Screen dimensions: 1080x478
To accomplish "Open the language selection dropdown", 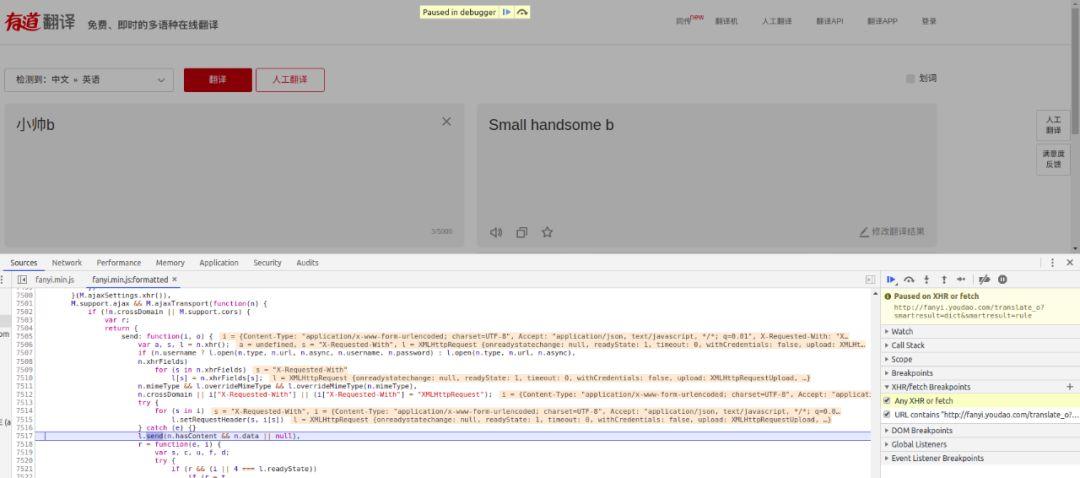I will (89, 80).
